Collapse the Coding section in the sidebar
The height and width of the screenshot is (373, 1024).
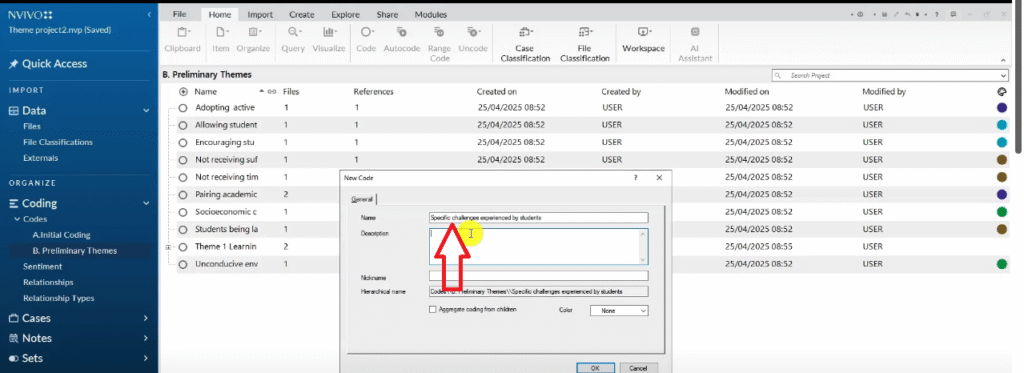point(146,203)
